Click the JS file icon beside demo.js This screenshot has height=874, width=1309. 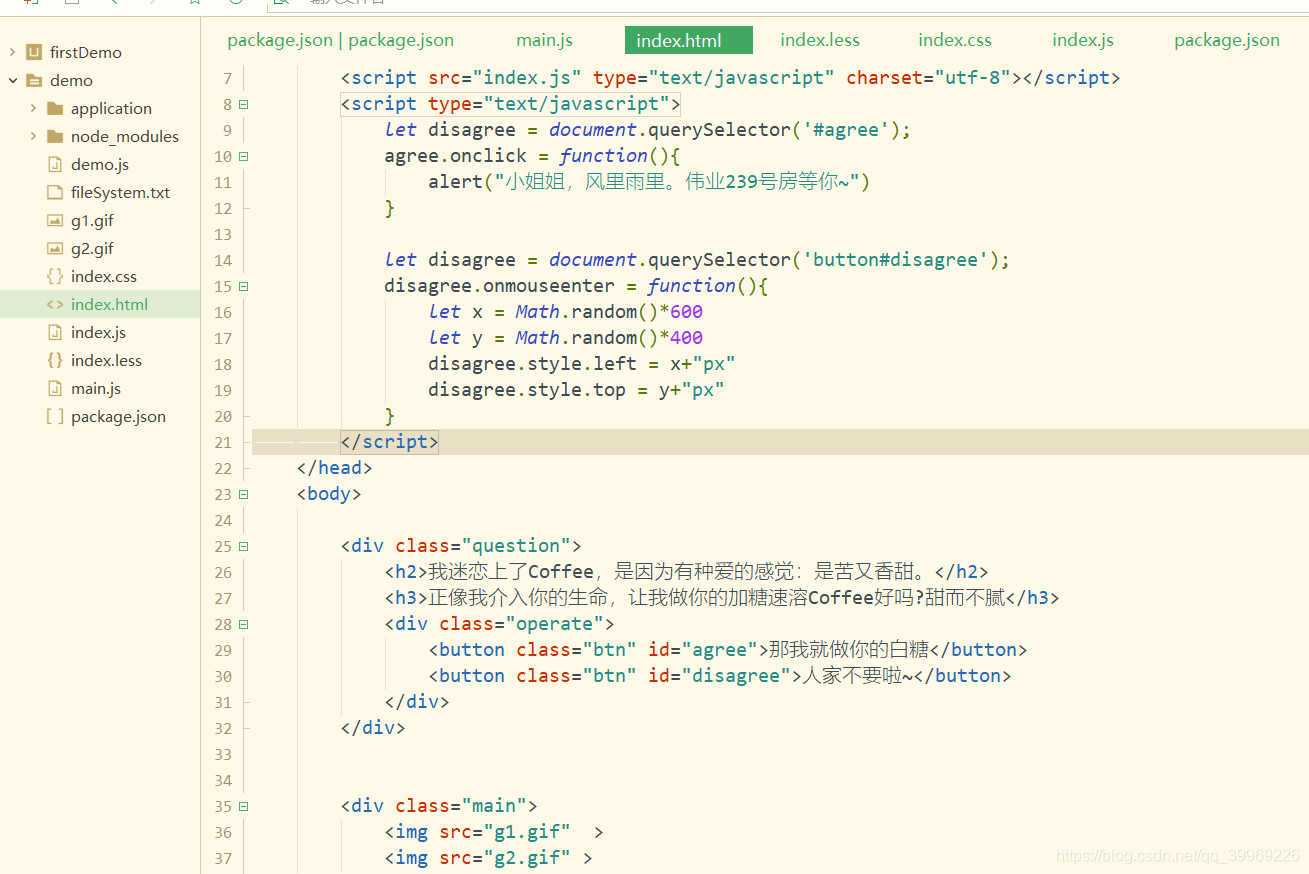(54, 164)
